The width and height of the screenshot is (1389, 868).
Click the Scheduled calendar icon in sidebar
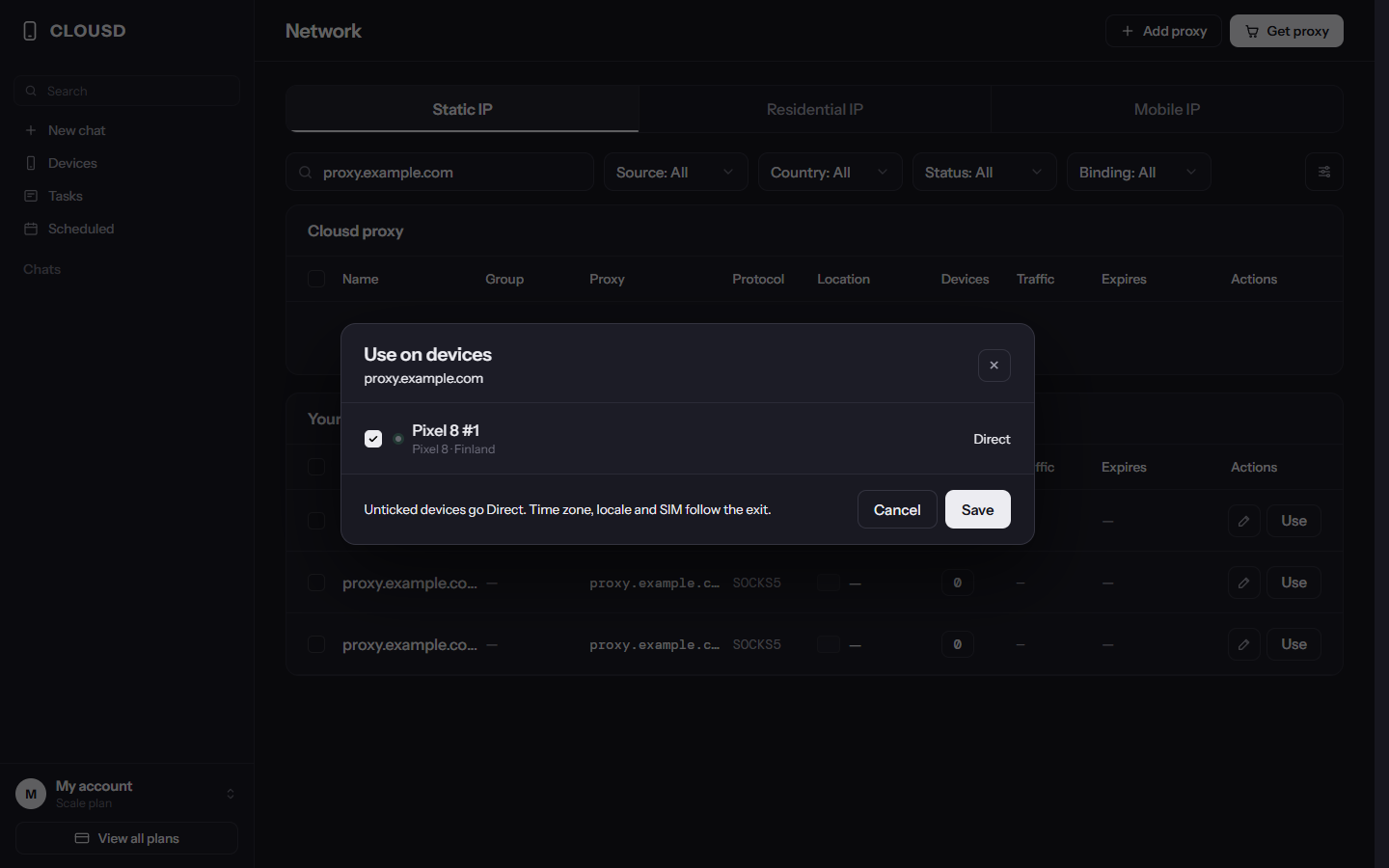tap(31, 229)
